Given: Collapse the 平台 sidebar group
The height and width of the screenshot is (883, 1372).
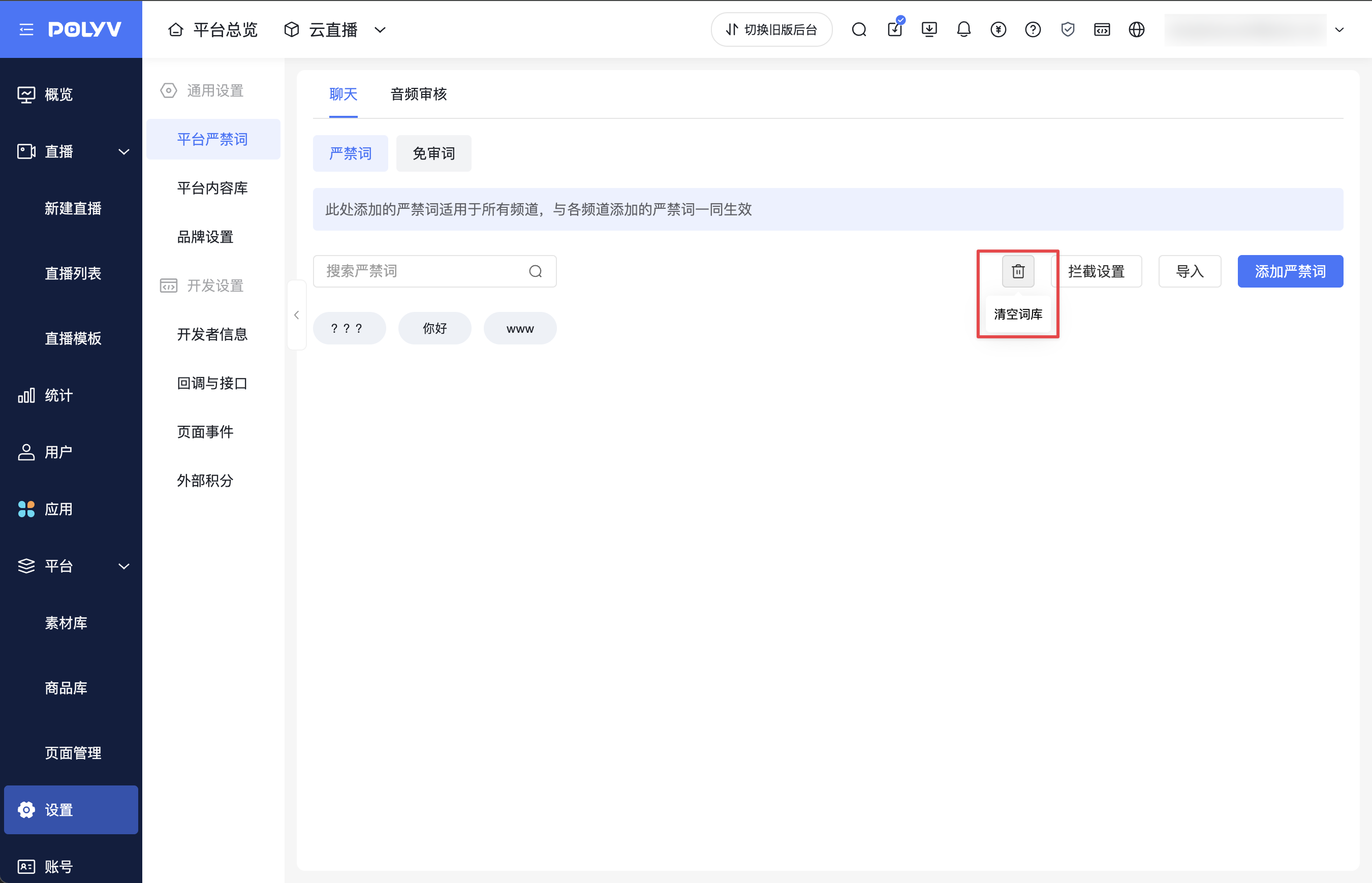Looking at the screenshot, I should pos(124,566).
